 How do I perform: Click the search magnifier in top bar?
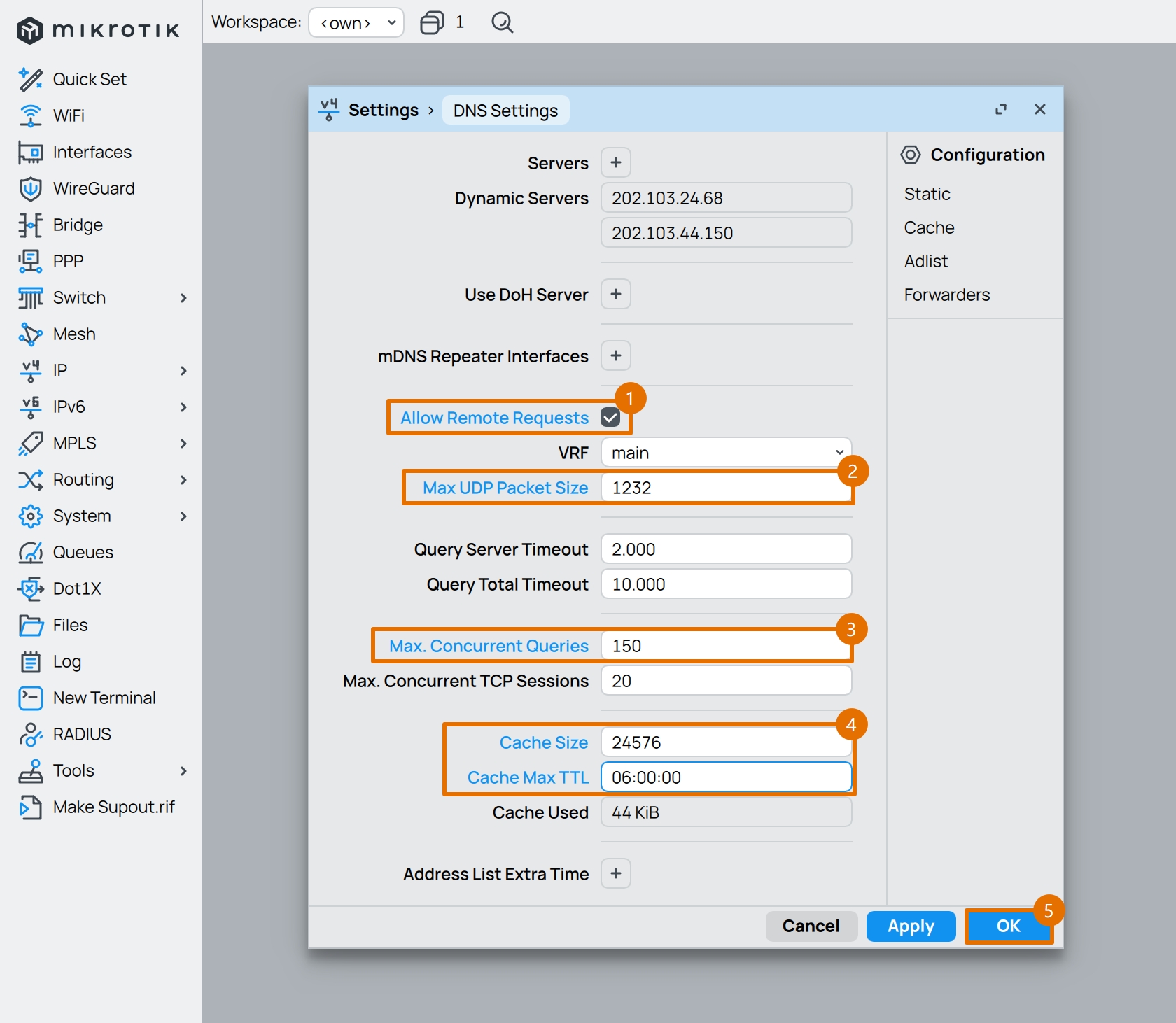(x=502, y=22)
